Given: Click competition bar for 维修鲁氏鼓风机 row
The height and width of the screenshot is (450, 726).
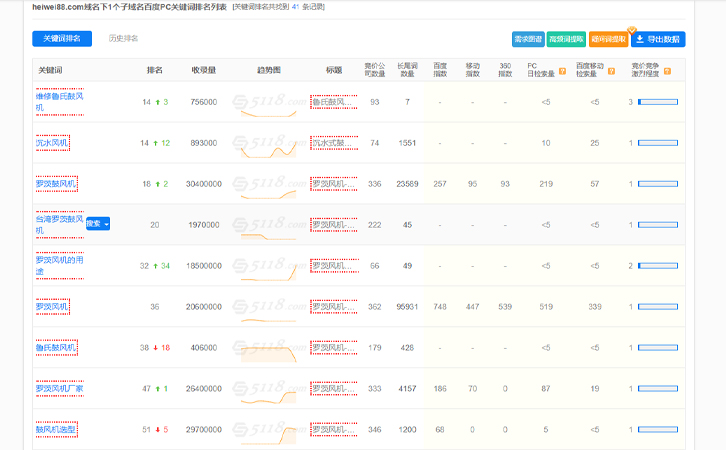Looking at the screenshot, I should (657, 102).
